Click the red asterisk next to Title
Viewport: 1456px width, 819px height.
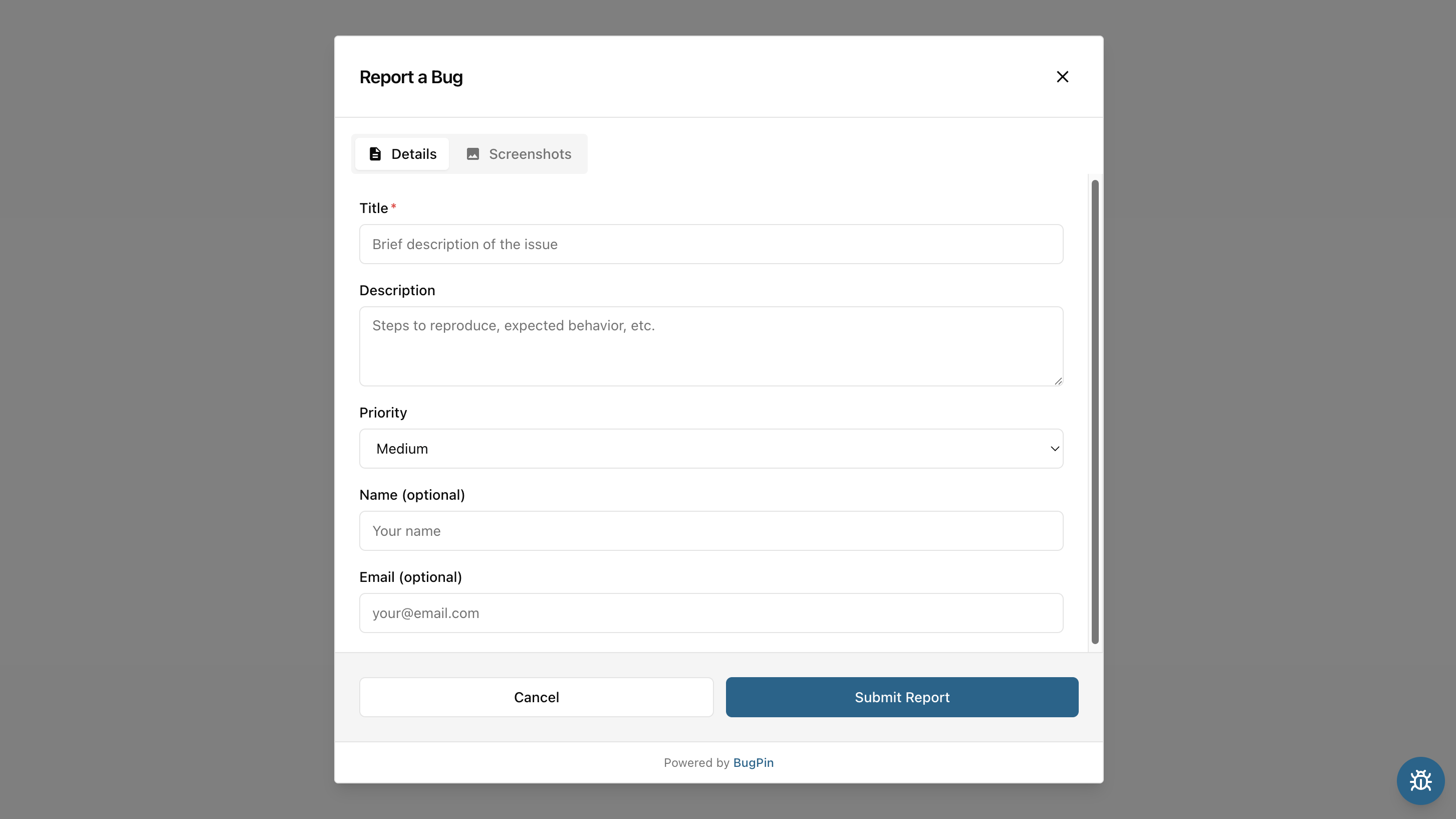click(393, 206)
